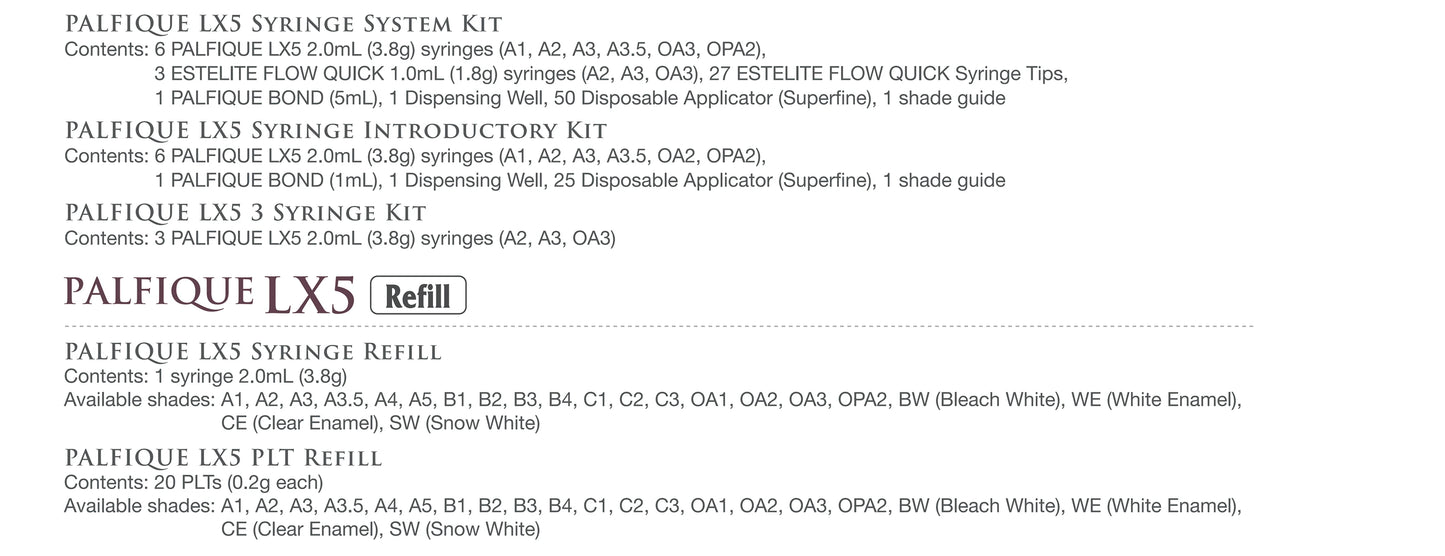Click the PALFIQUE LX5 PLT Refill heading

click(223, 459)
